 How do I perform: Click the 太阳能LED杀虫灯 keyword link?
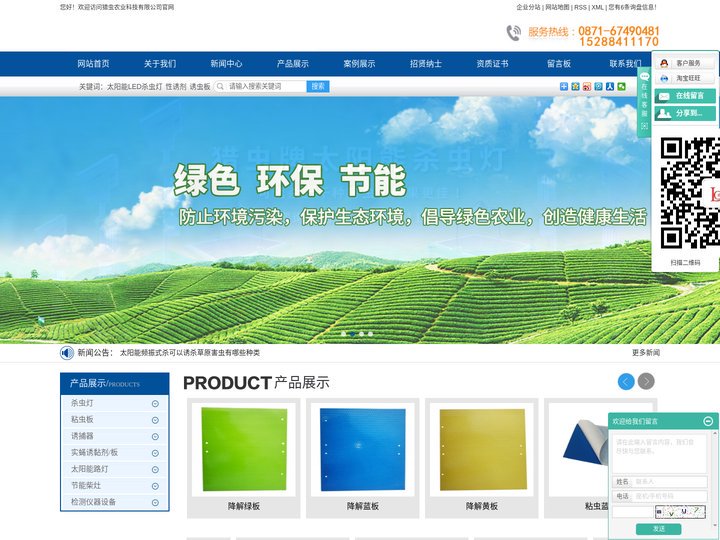click(x=135, y=86)
